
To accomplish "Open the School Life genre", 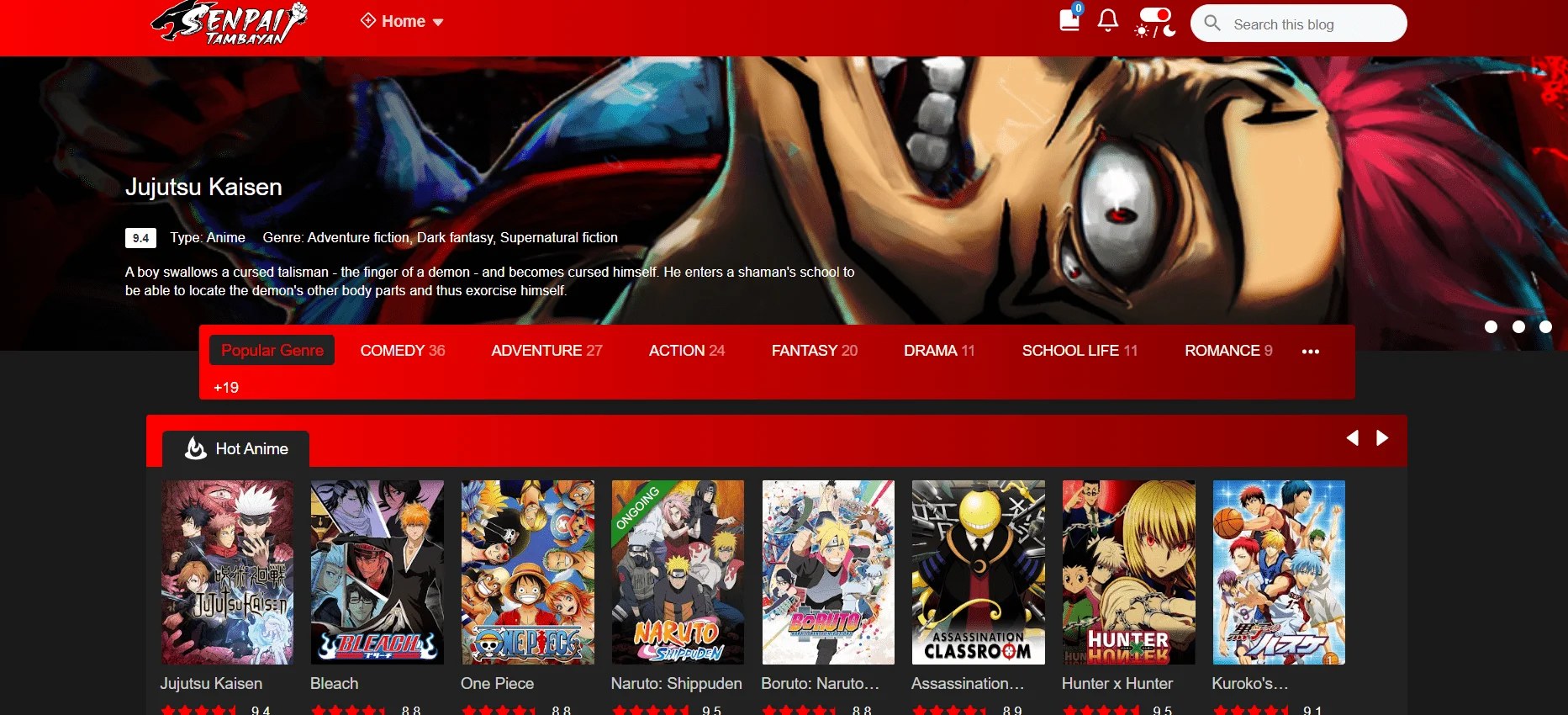I will [1080, 351].
